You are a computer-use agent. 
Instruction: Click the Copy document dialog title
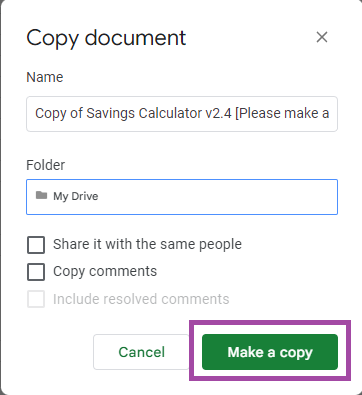106,39
